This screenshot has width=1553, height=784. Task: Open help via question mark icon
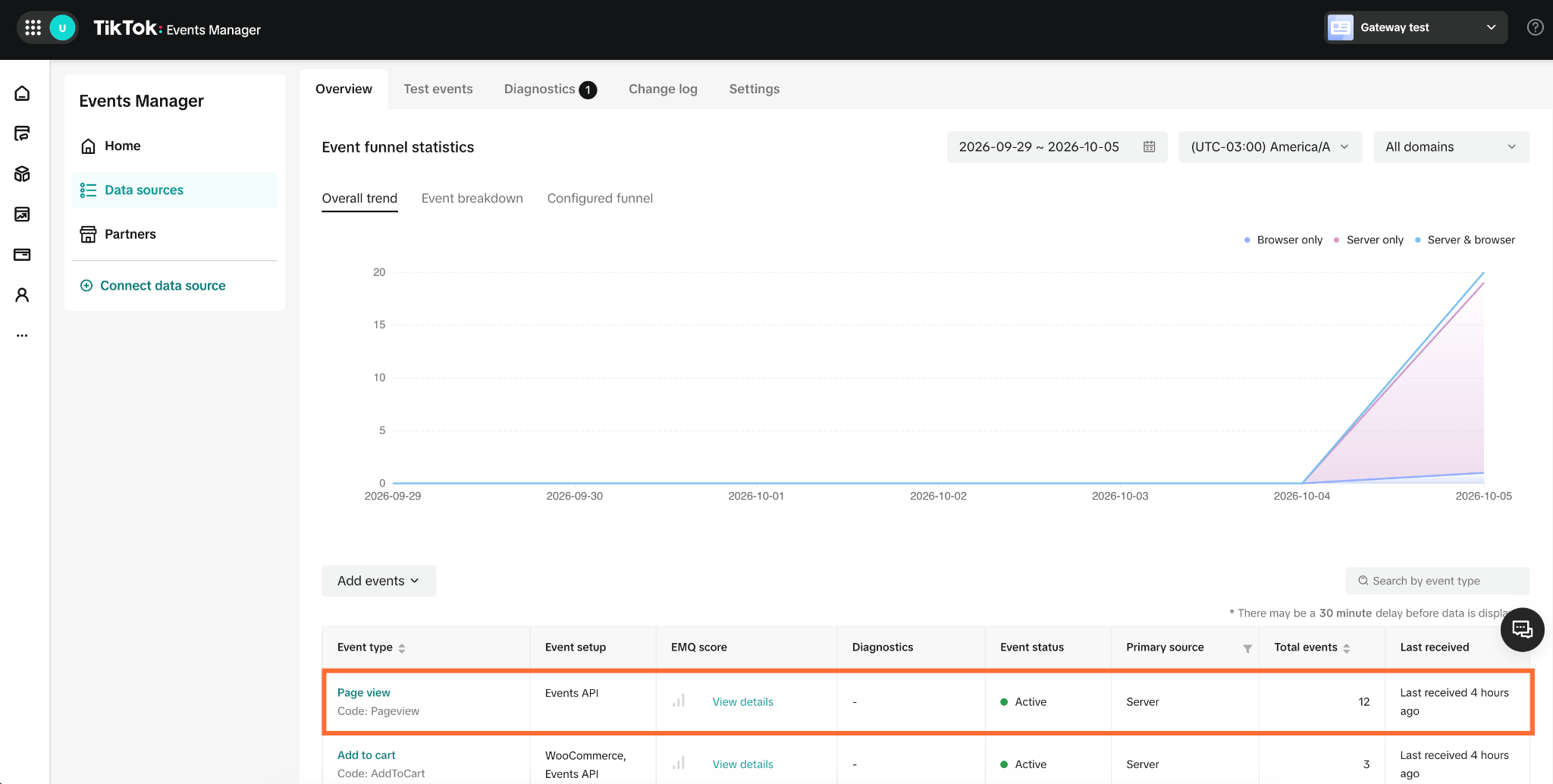[x=1535, y=27]
